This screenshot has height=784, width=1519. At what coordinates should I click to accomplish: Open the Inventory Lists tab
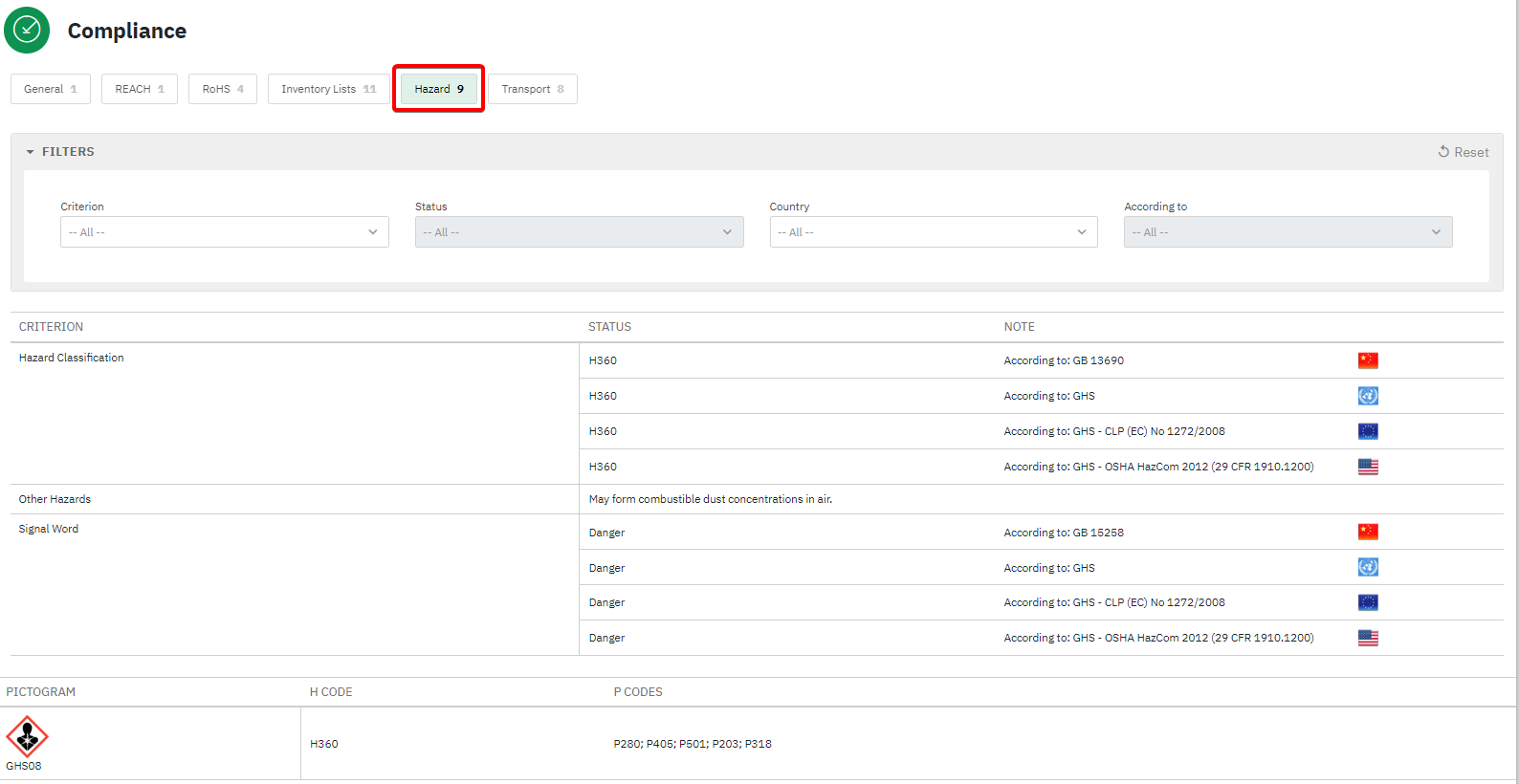[328, 89]
